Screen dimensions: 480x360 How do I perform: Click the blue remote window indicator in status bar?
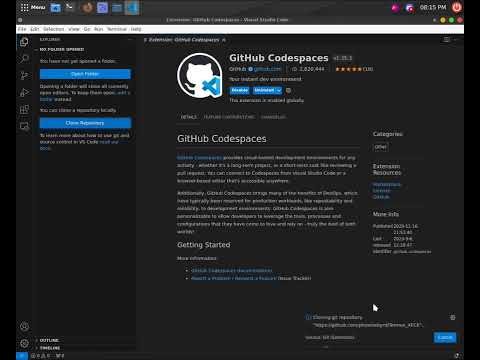tap(22, 356)
